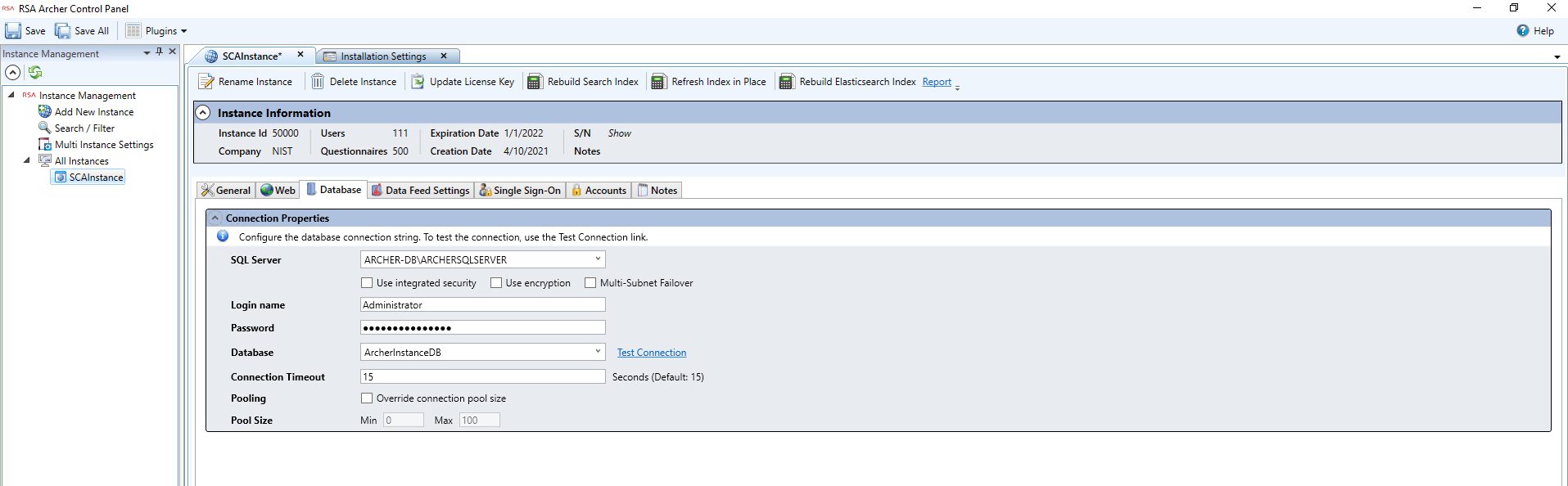Open the Plugins dropdown menu
The width and height of the screenshot is (1568, 486).
pyautogui.click(x=156, y=31)
